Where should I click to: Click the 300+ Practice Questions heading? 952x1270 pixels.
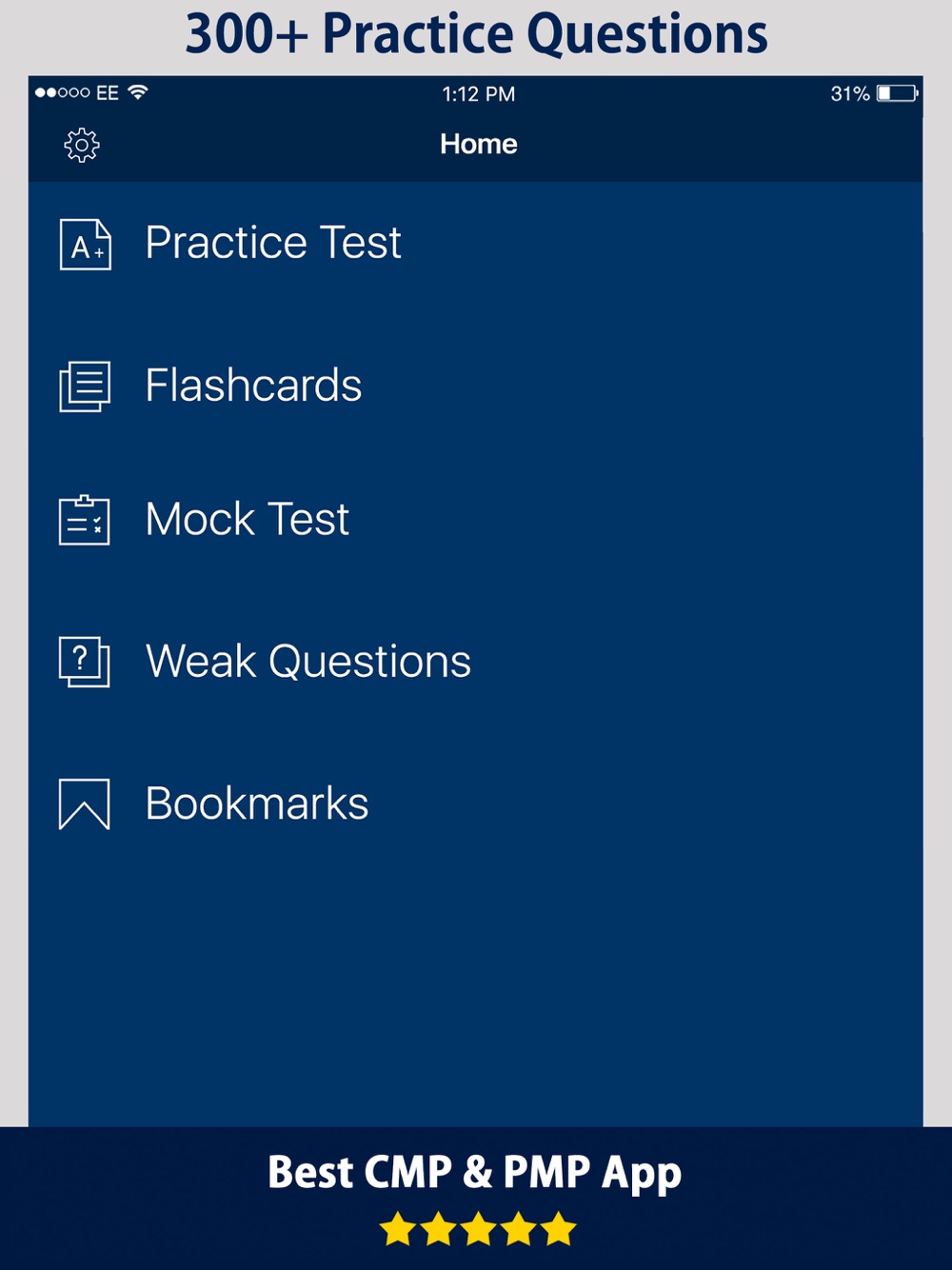(x=476, y=34)
